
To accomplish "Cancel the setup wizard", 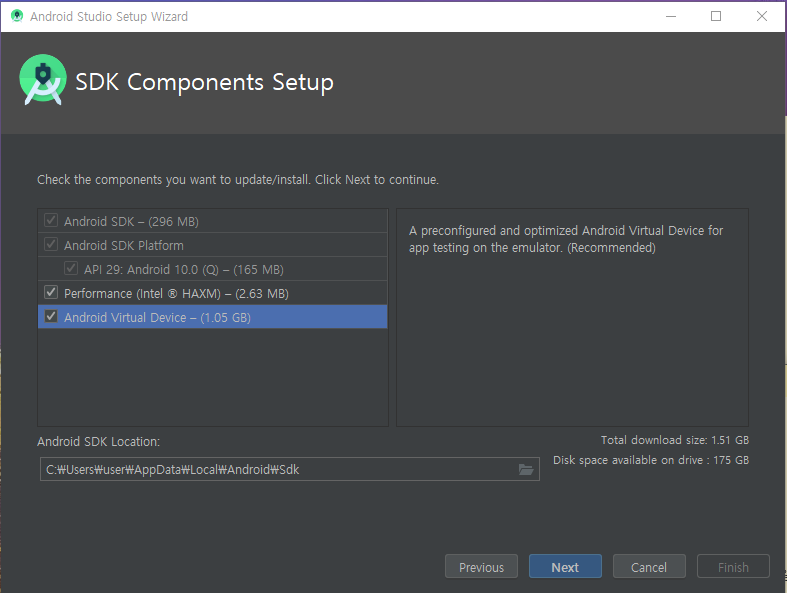I will click(649, 566).
